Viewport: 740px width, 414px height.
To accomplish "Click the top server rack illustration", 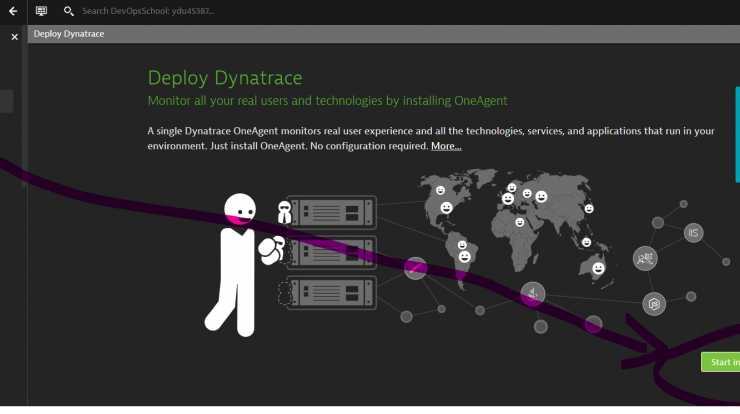I will tap(331, 212).
